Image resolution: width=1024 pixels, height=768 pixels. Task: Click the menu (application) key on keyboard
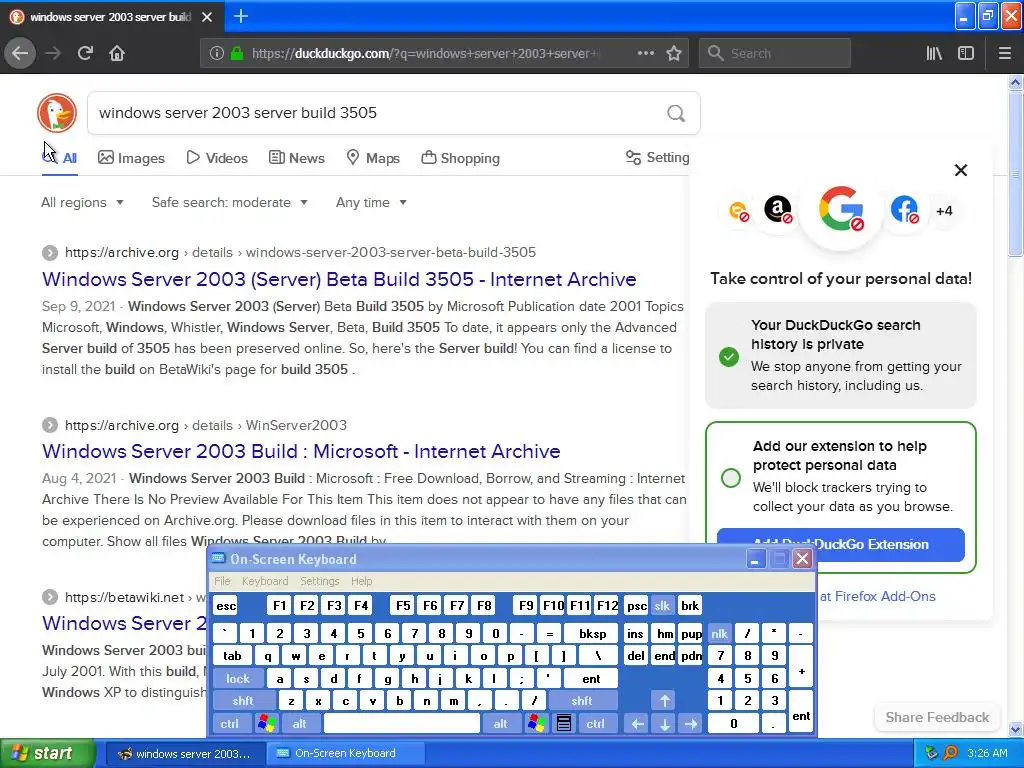(x=564, y=723)
